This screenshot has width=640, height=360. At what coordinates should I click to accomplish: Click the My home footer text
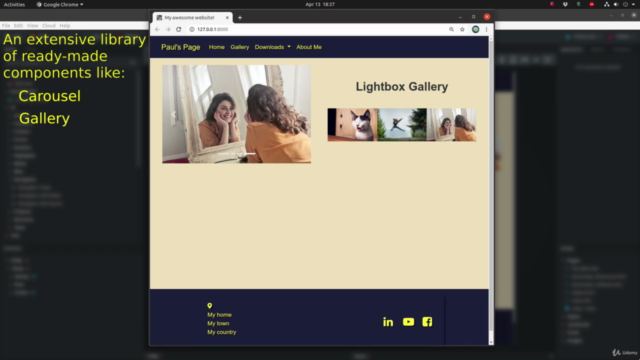(x=219, y=315)
